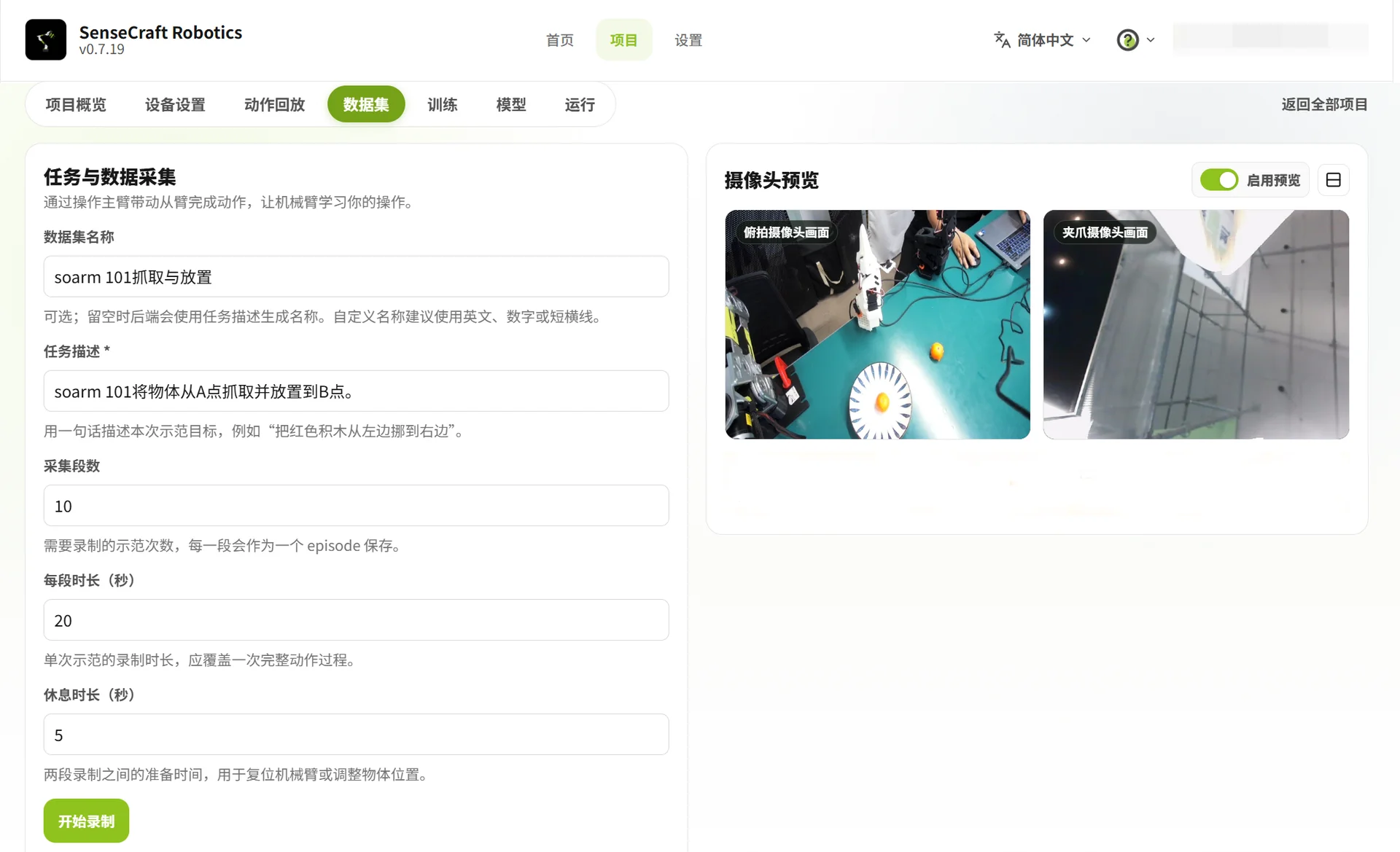The width and height of the screenshot is (1400, 852).
Task: Switch to the 动作回放 tab
Action: (274, 104)
